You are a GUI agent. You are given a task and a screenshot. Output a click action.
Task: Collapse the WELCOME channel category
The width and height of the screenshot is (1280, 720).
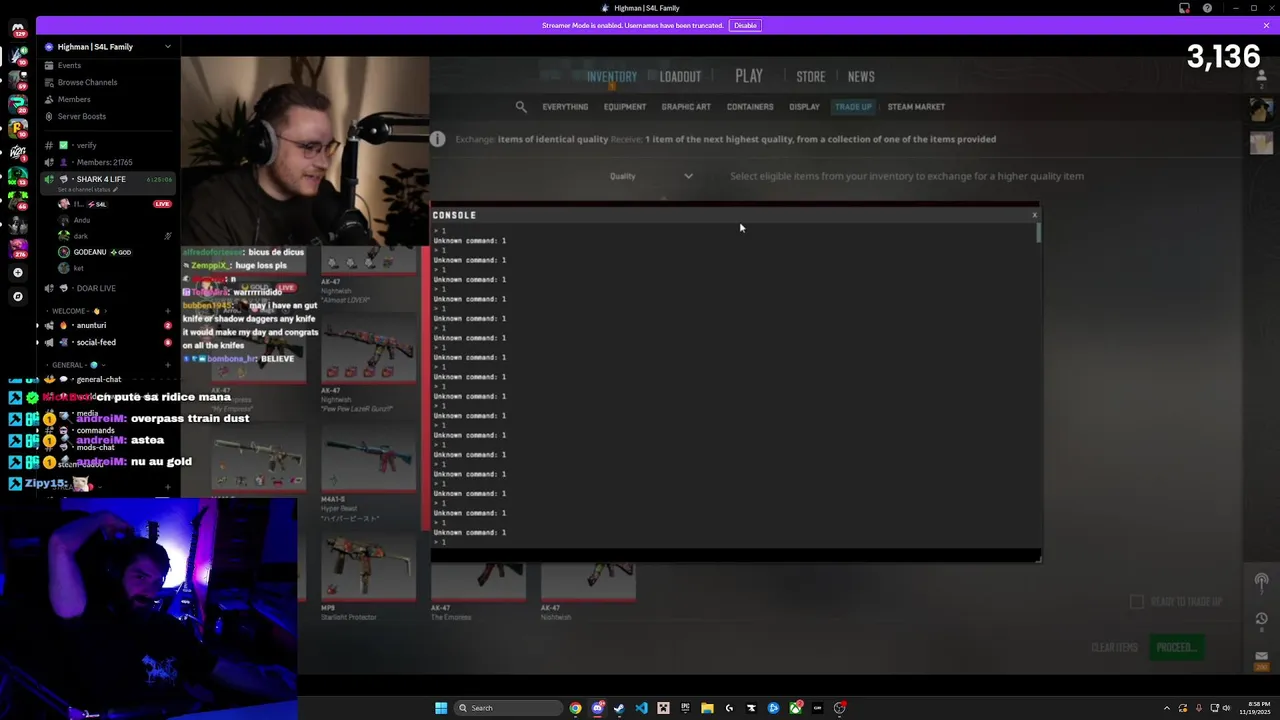click(82, 311)
